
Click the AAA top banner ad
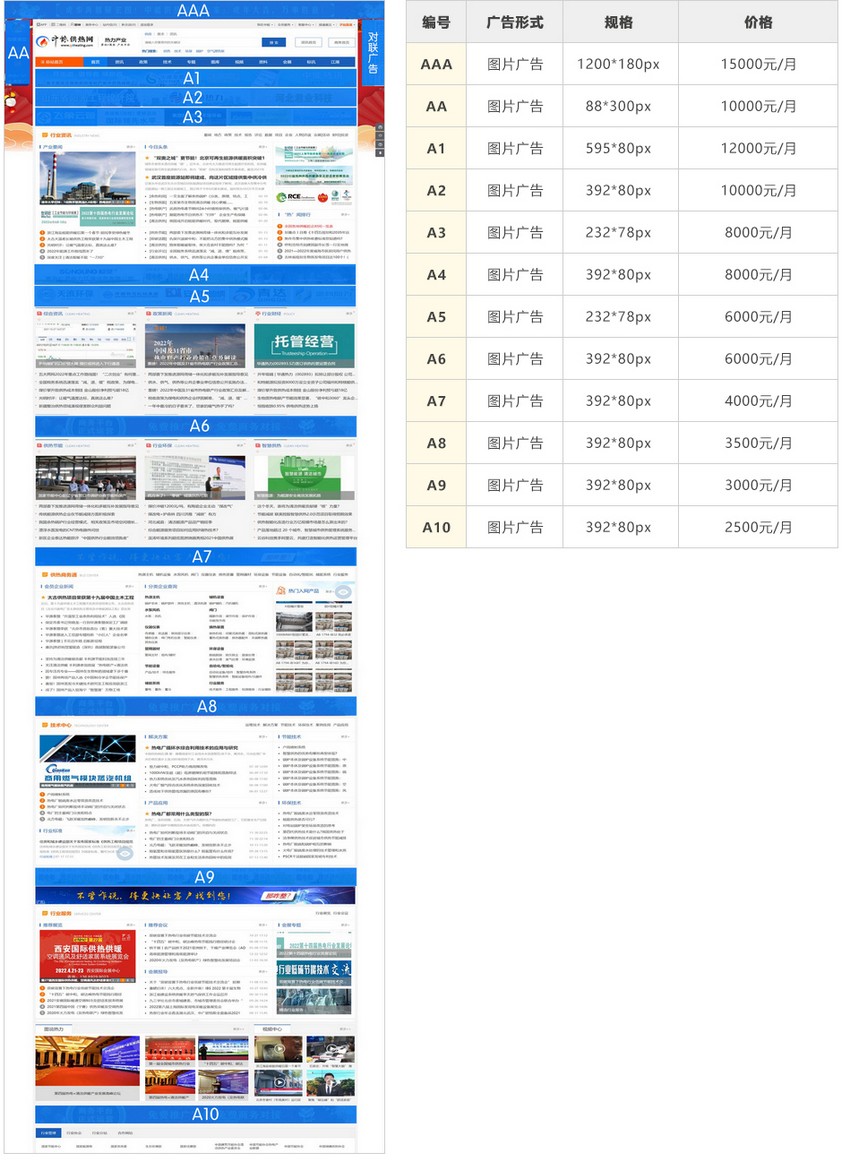click(x=193, y=11)
